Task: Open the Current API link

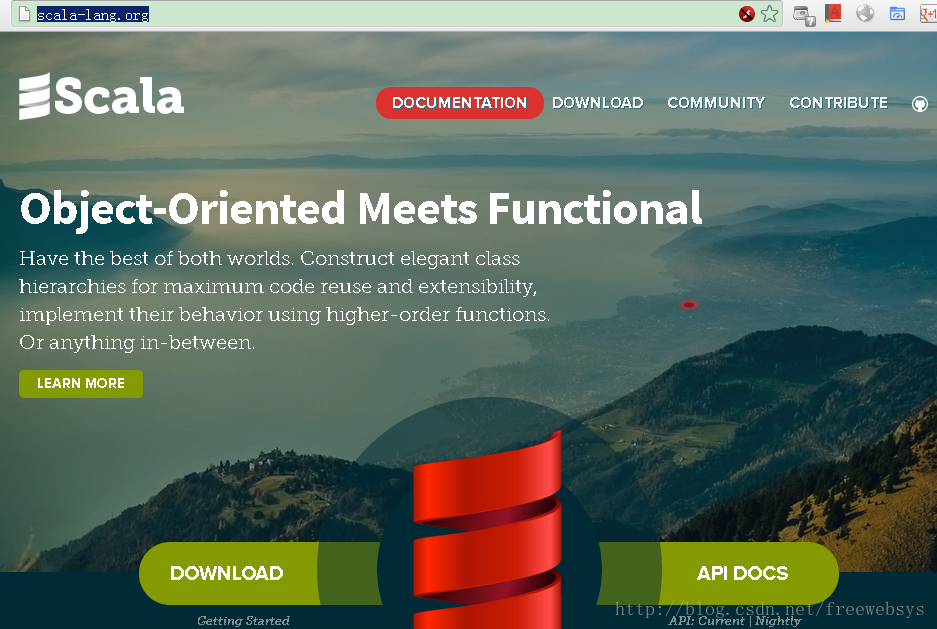Action: pos(722,621)
